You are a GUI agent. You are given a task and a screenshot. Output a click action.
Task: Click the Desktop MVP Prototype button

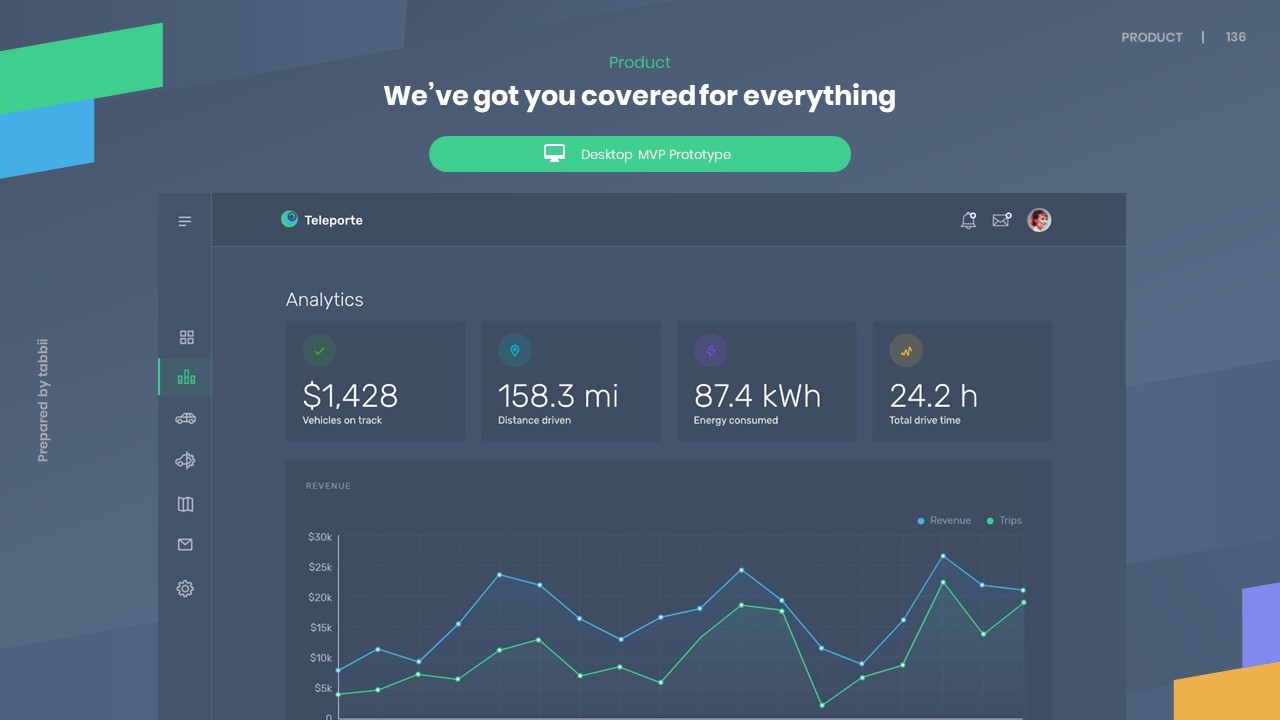tap(640, 154)
